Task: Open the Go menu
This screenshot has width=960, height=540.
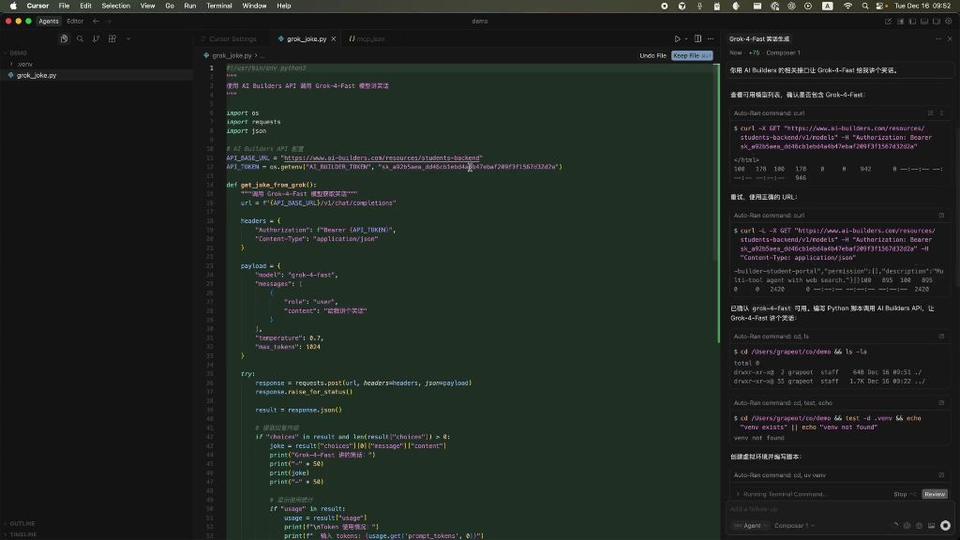Action: tap(170, 6)
